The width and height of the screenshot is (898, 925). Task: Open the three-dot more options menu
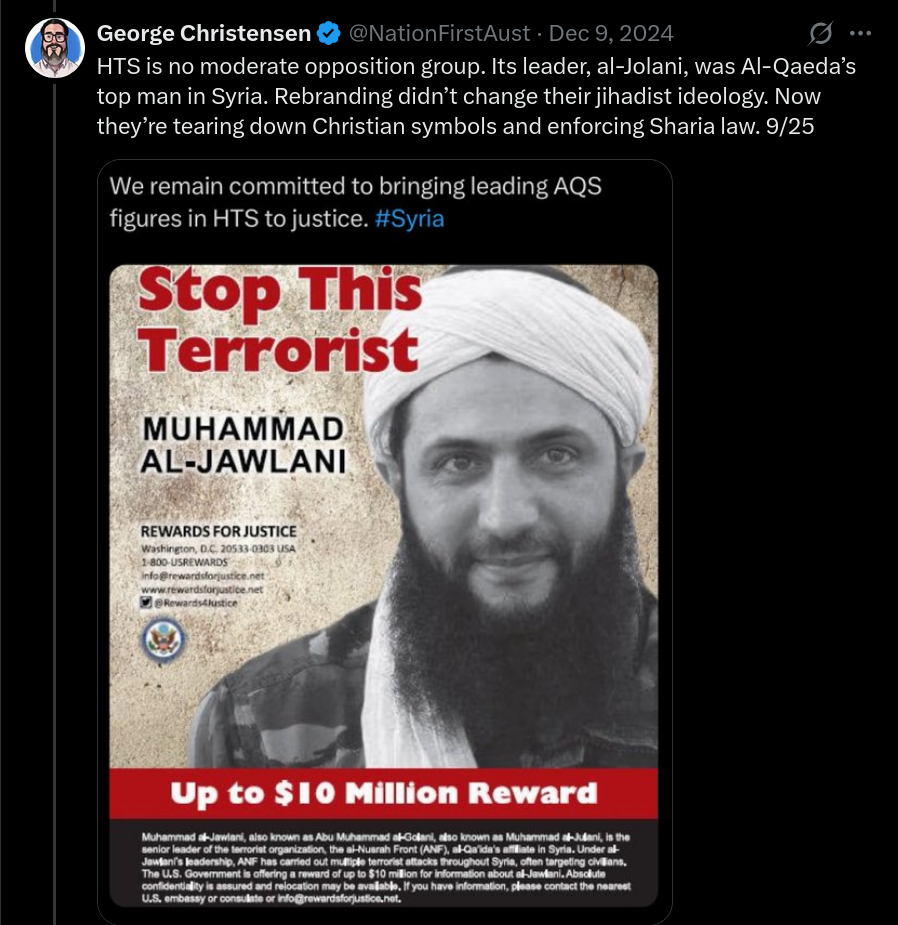pos(860,33)
